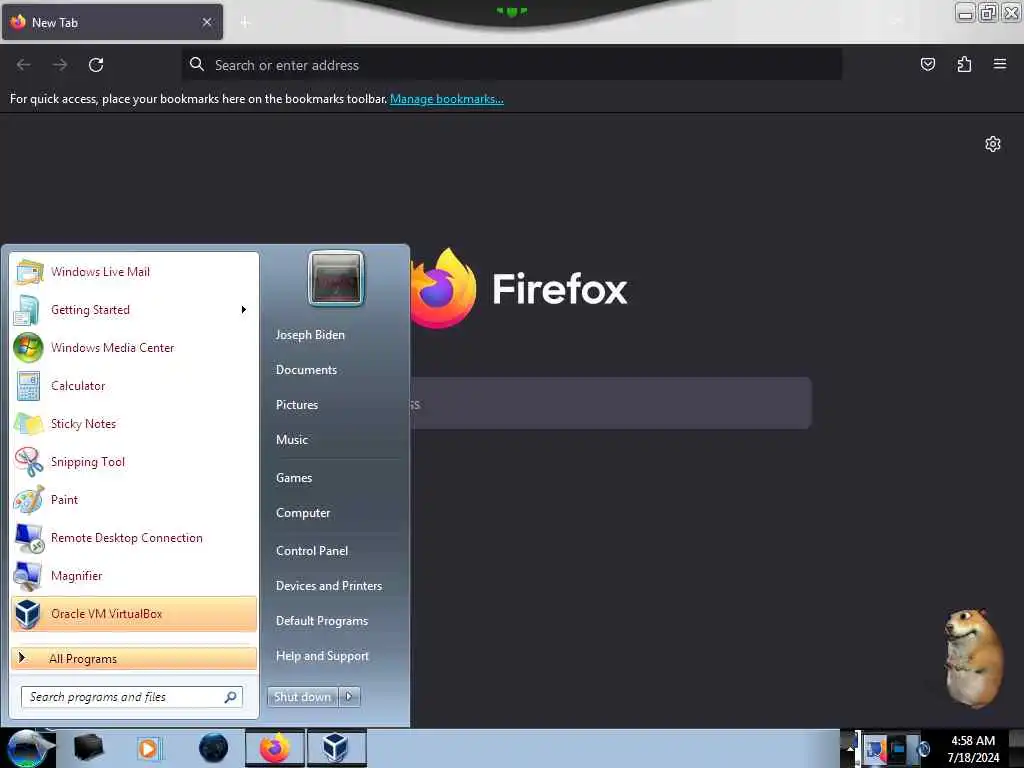Launch the Magnifier icon

(x=28, y=576)
